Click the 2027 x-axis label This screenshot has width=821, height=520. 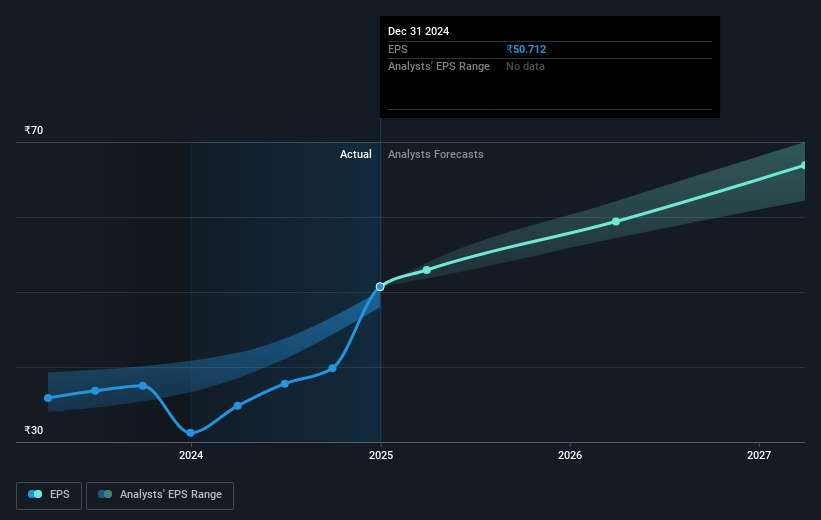pos(759,455)
